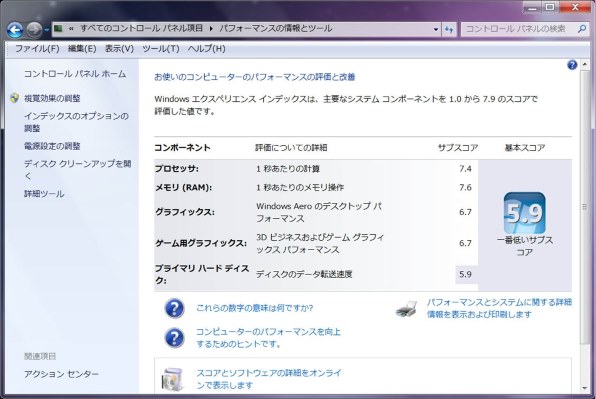Click the control panel icon in address bar
Viewport: 596px width, 399px height.
58,28
